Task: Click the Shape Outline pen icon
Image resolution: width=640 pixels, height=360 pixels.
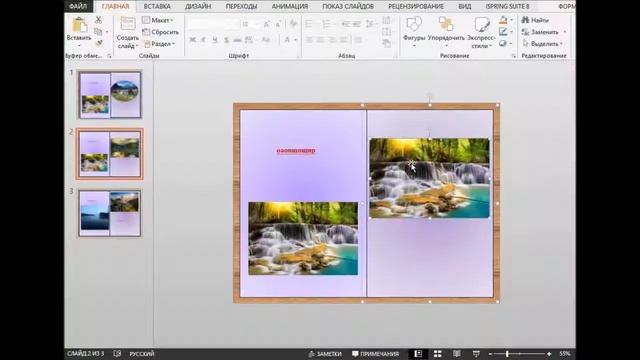Action: pos(503,31)
